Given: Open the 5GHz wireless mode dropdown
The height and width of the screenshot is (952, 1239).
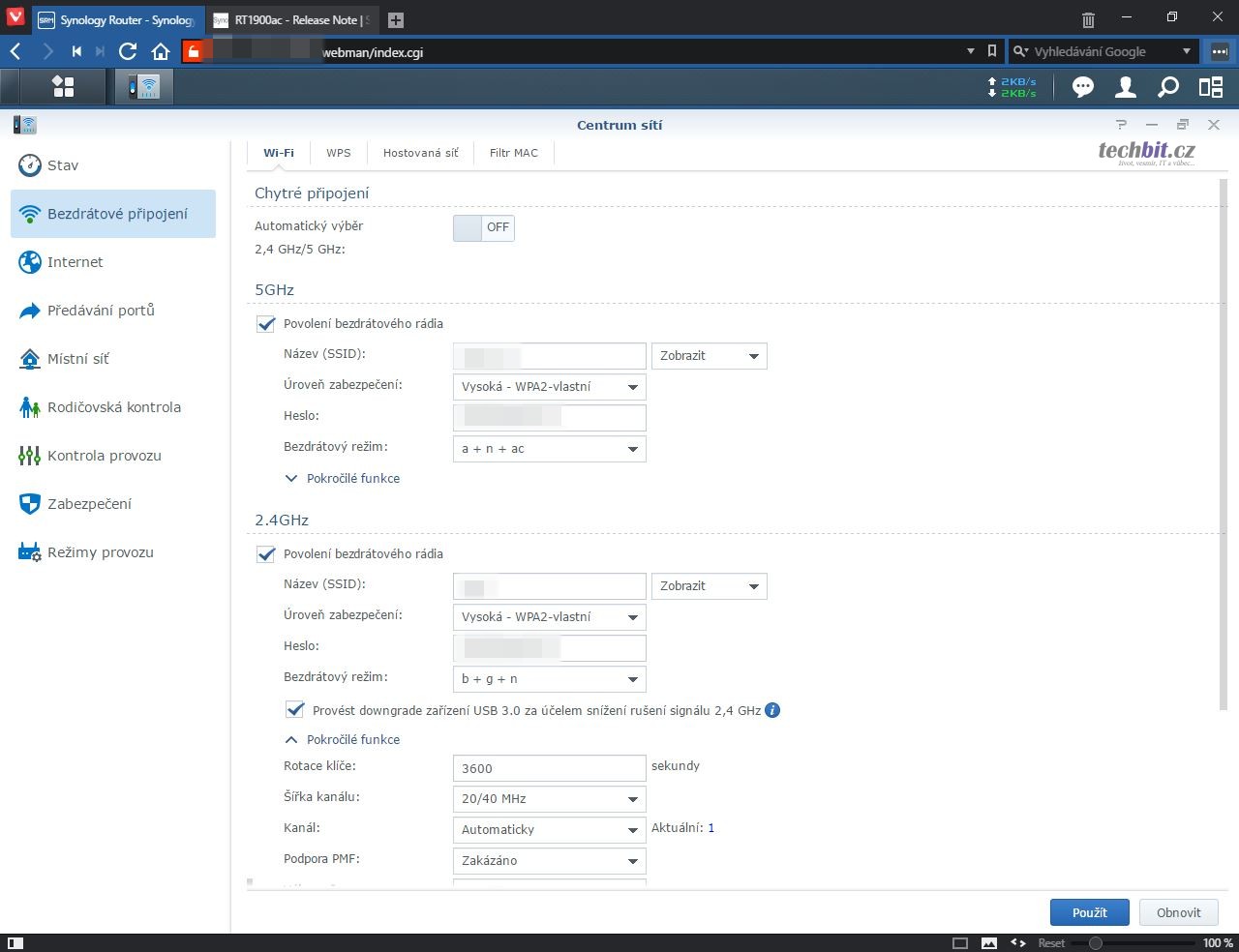Looking at the screenshot, I should pyautogui.click(x=549, y=449).
